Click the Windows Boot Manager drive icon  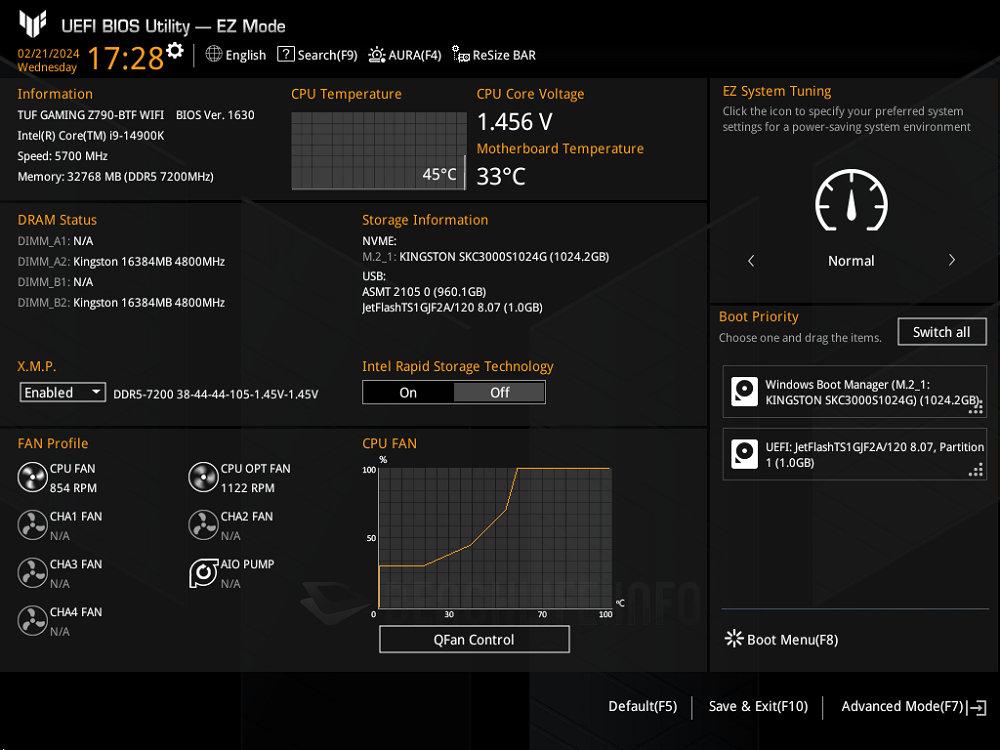click(745, 391)
